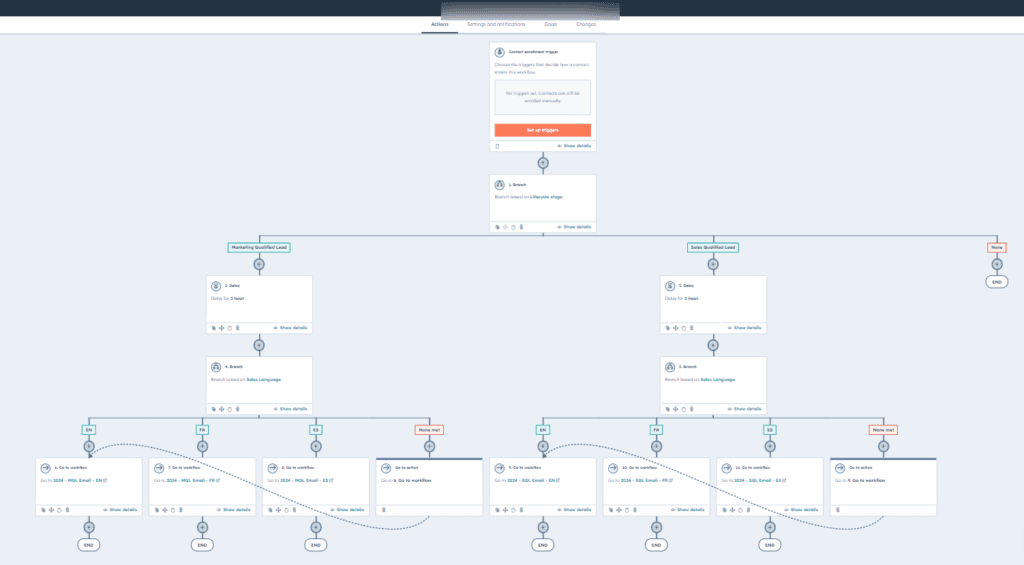Click the delete icon on 1. Branch card
This screenshot has width=1024, height=565.
tap(521, 227)
